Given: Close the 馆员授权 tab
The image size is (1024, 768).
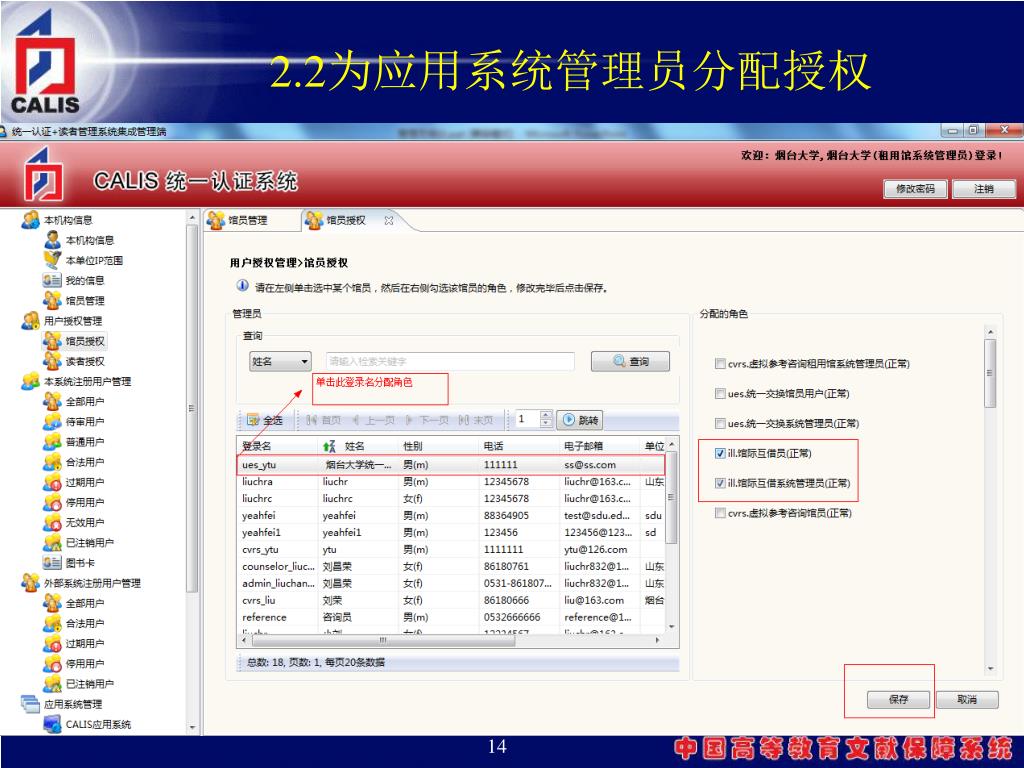Looking at the screenshot, I should pyautogui.click(x=389, y=221).
